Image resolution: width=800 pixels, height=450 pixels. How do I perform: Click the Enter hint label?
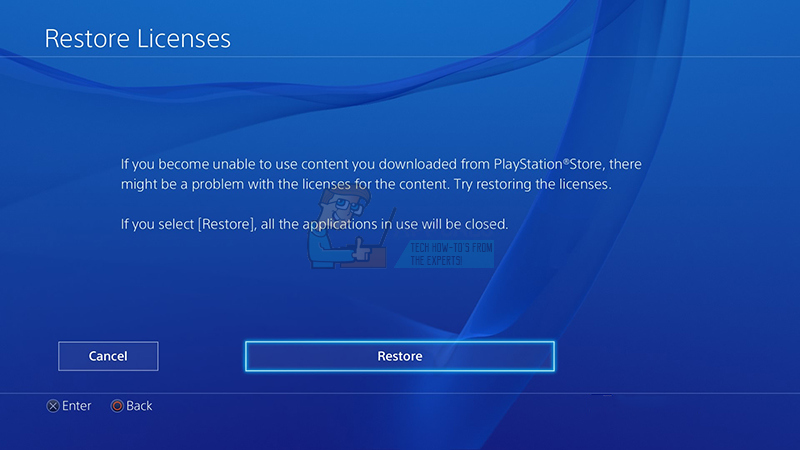(77, 406)
